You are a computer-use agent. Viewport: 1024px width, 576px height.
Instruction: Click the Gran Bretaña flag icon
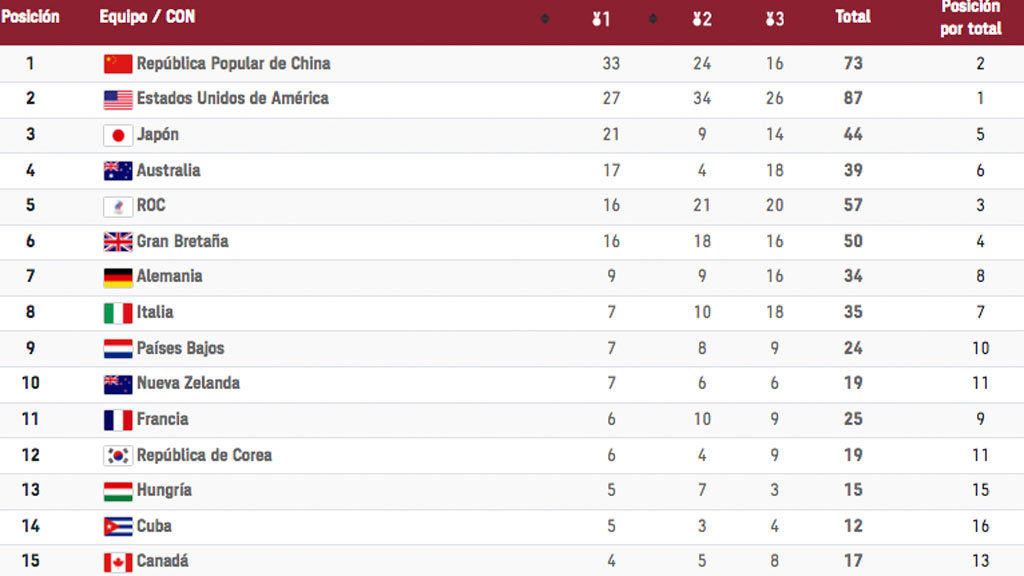(118, 242)
